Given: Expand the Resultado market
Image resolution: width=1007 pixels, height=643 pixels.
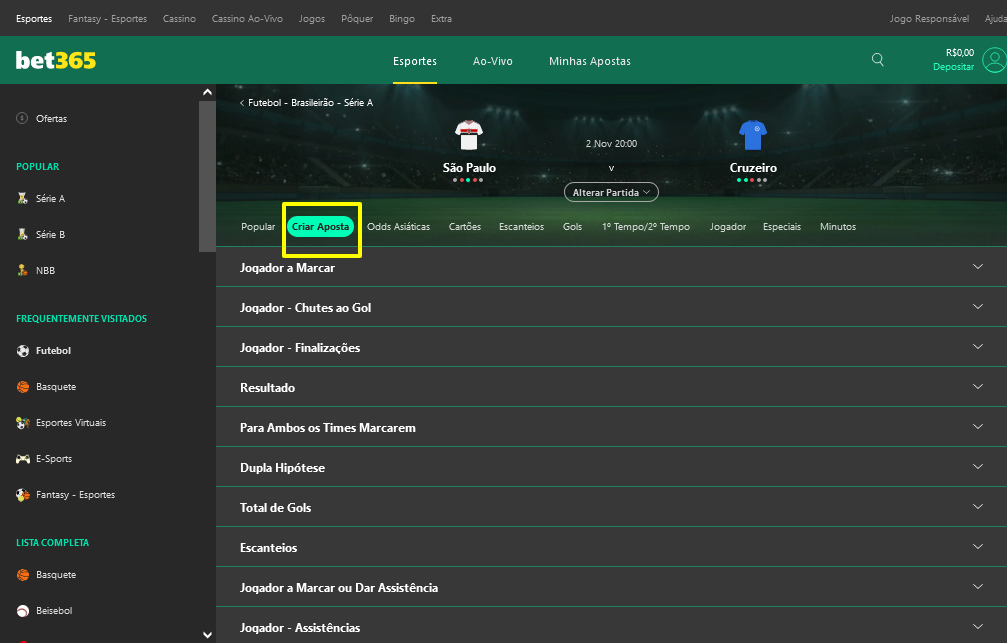Looking at the screenshot, I should (611, 387).
